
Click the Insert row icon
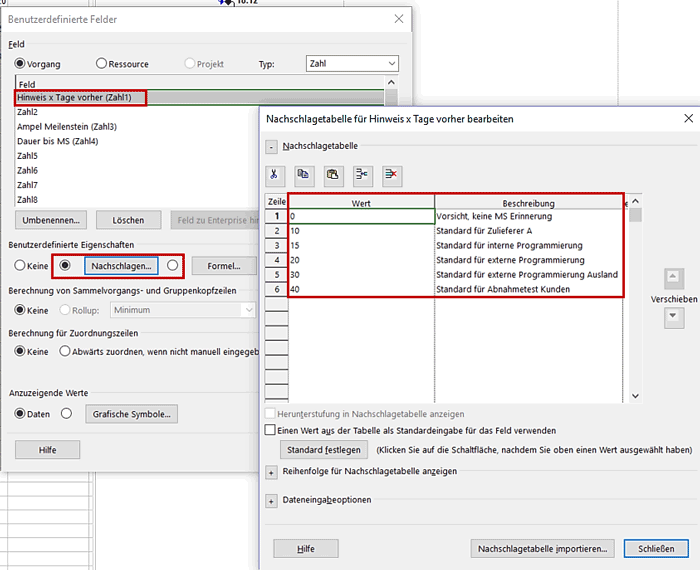click(x=363, y=174)
